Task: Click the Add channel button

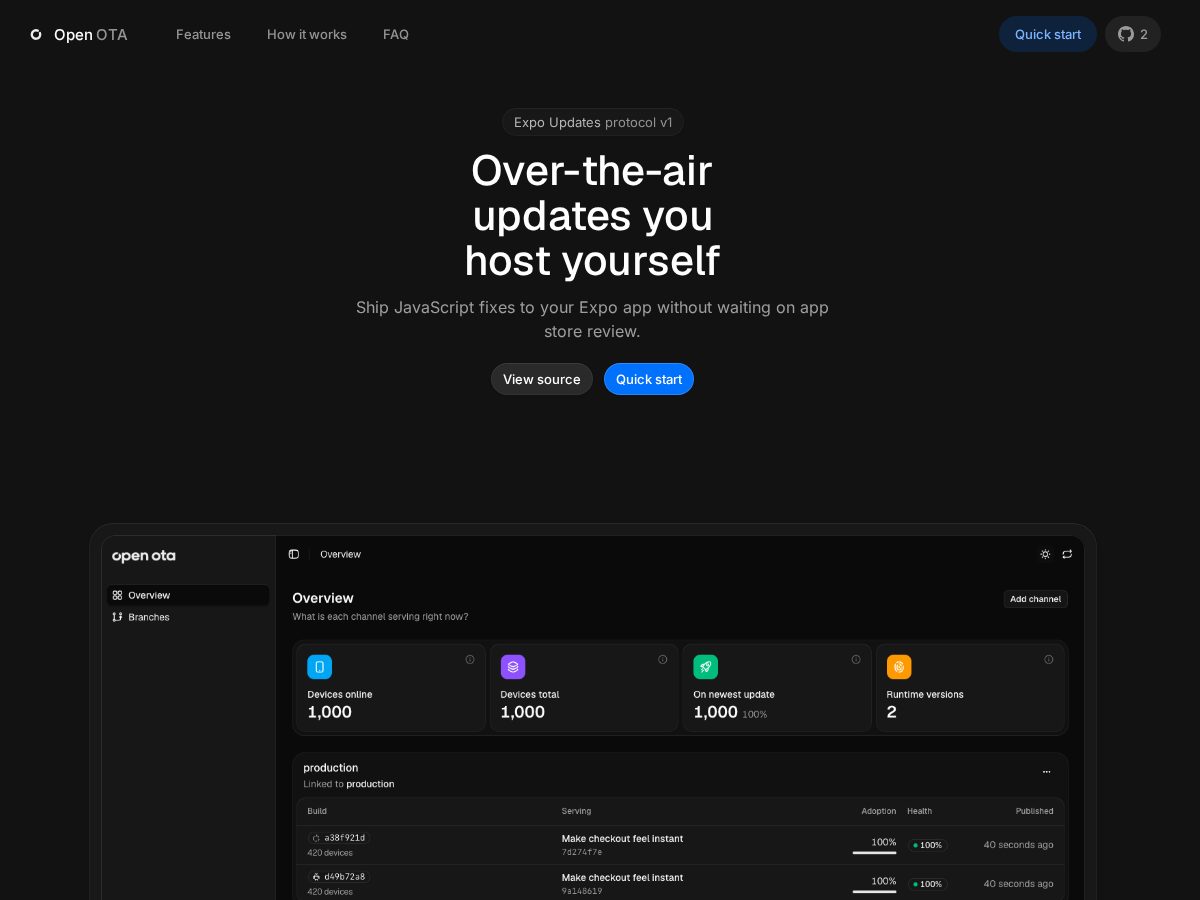Action: click(1035, 599)
